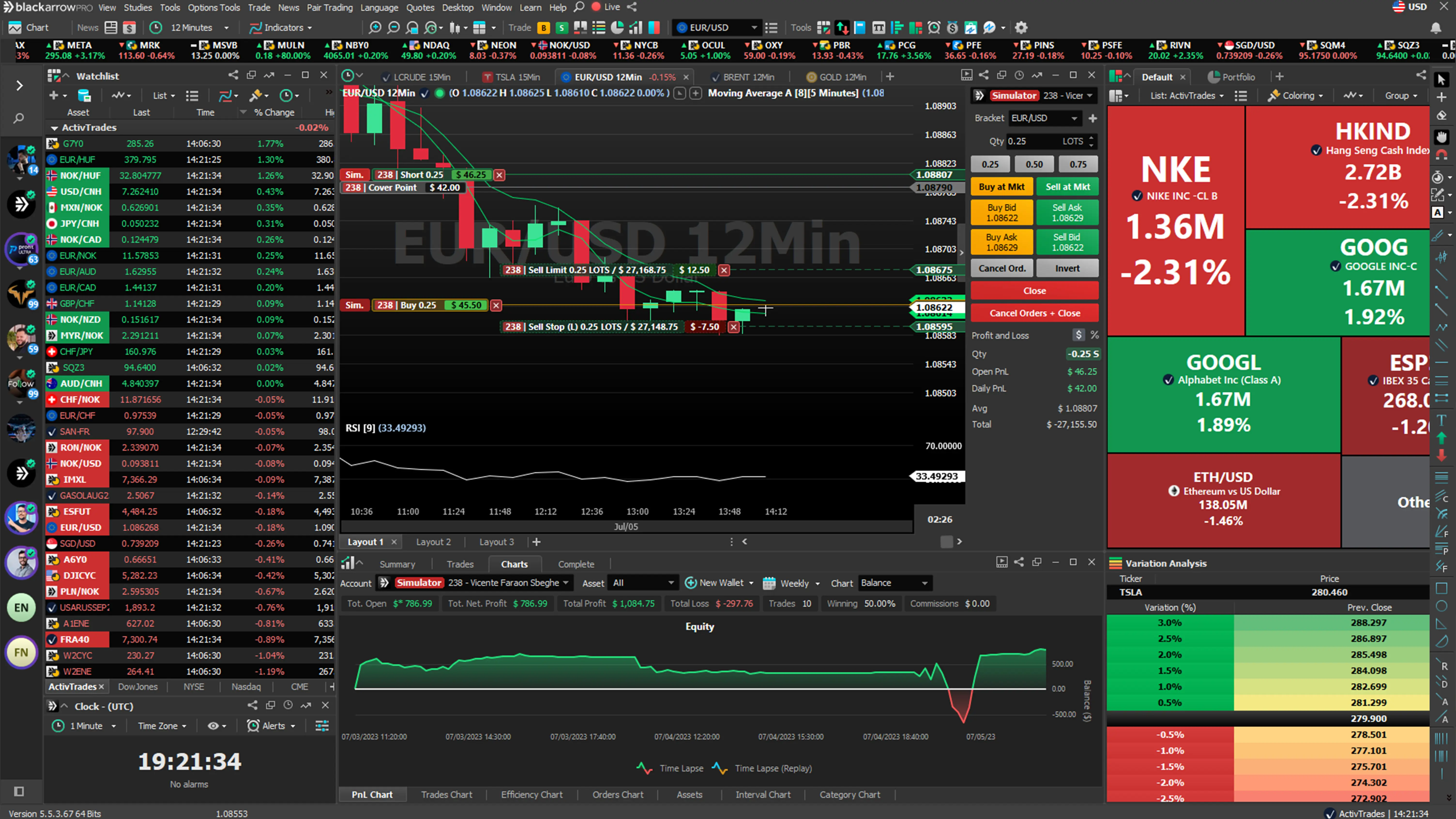
Task: Switch to the Trades Chart tab
Action: pos(446,794)
